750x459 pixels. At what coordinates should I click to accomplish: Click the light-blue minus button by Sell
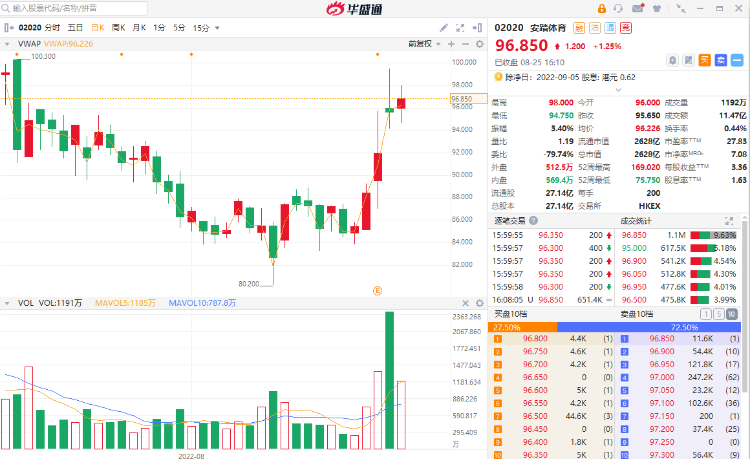[x=737, y=60]
